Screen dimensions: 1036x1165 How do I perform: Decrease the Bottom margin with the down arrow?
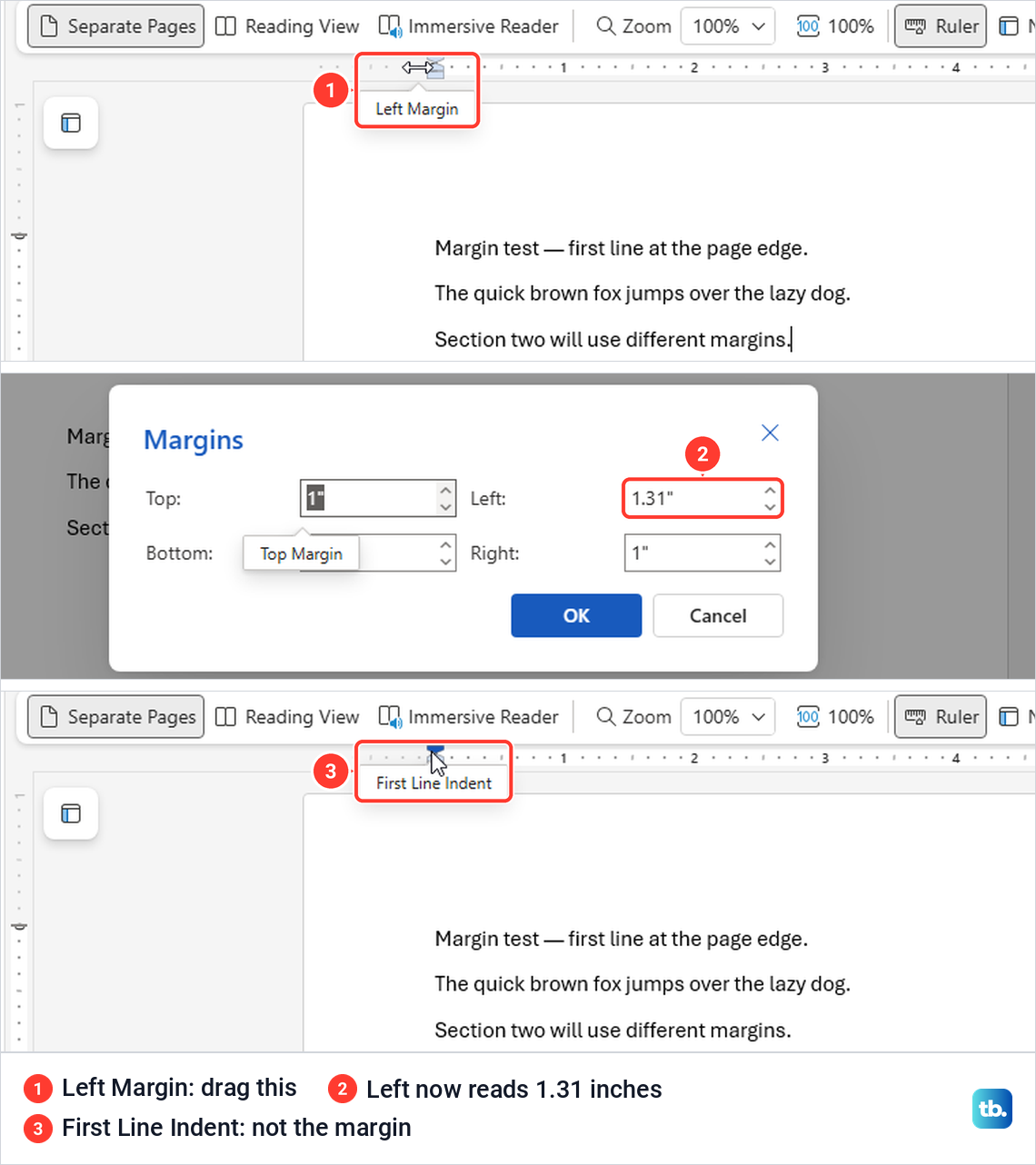tap(445, 562)
